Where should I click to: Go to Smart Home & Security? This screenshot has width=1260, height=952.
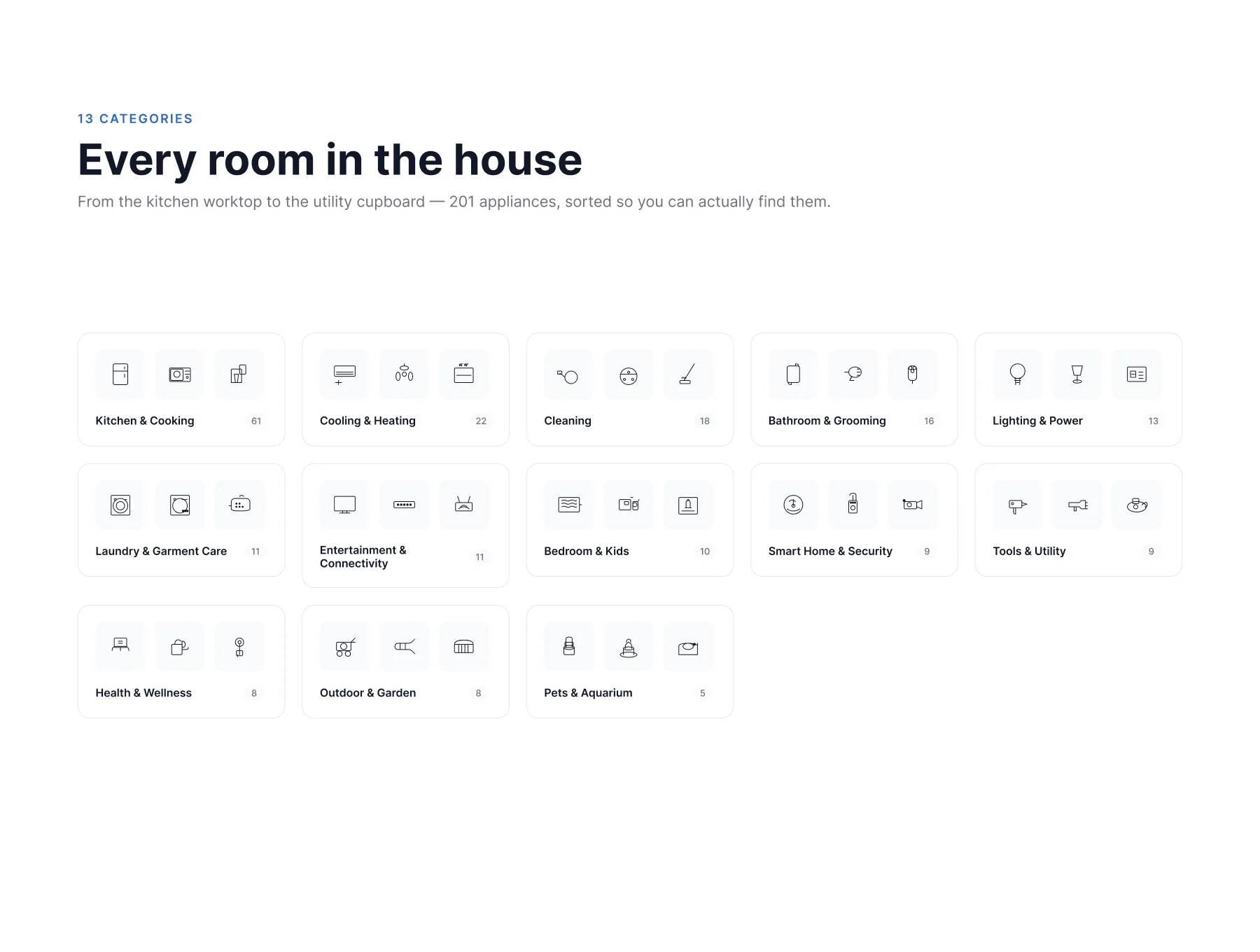854,520
